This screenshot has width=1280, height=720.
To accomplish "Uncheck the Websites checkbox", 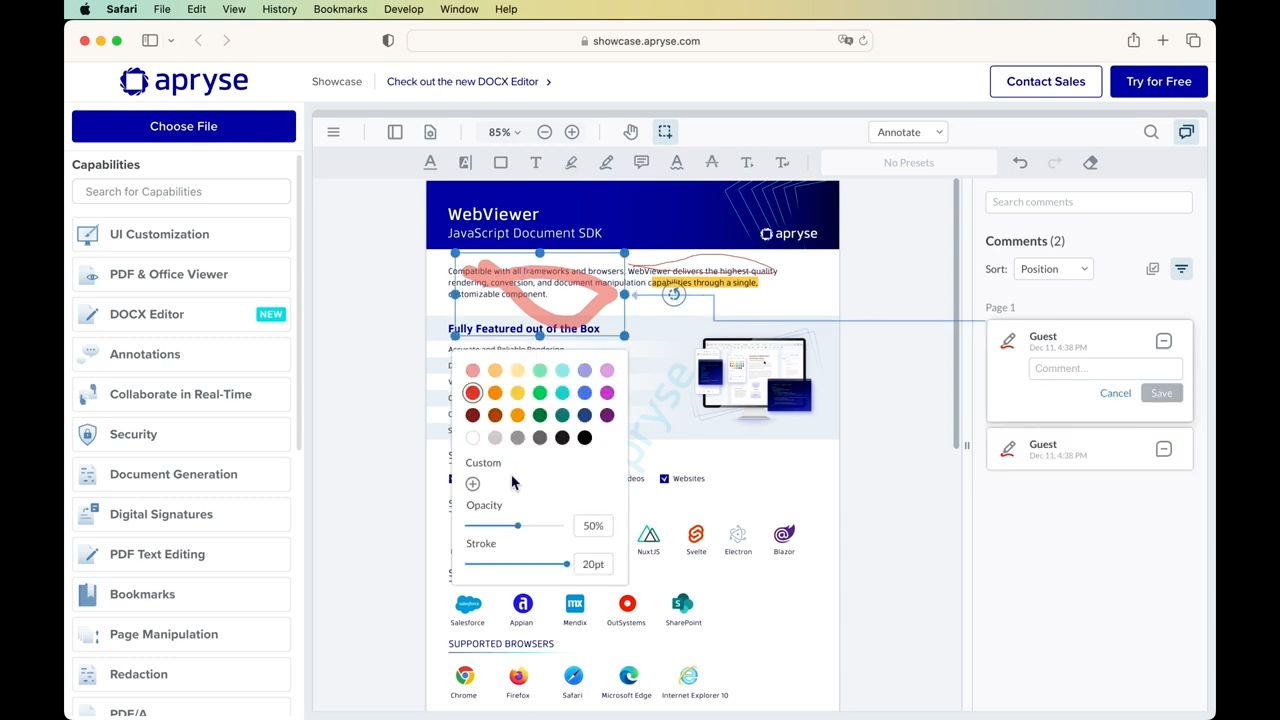I will [664, 479].
